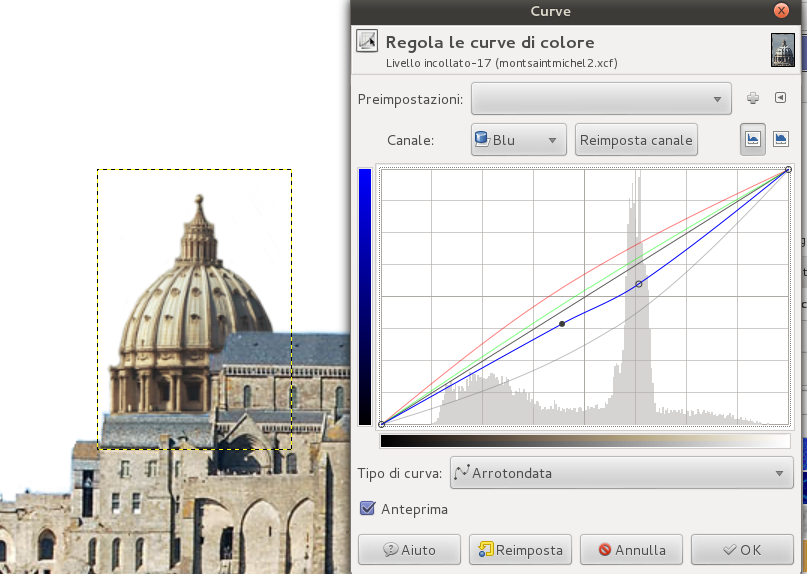The image size is (807, 574).
Task: Click the bottom-left curve endpoint
Action: 381,424
